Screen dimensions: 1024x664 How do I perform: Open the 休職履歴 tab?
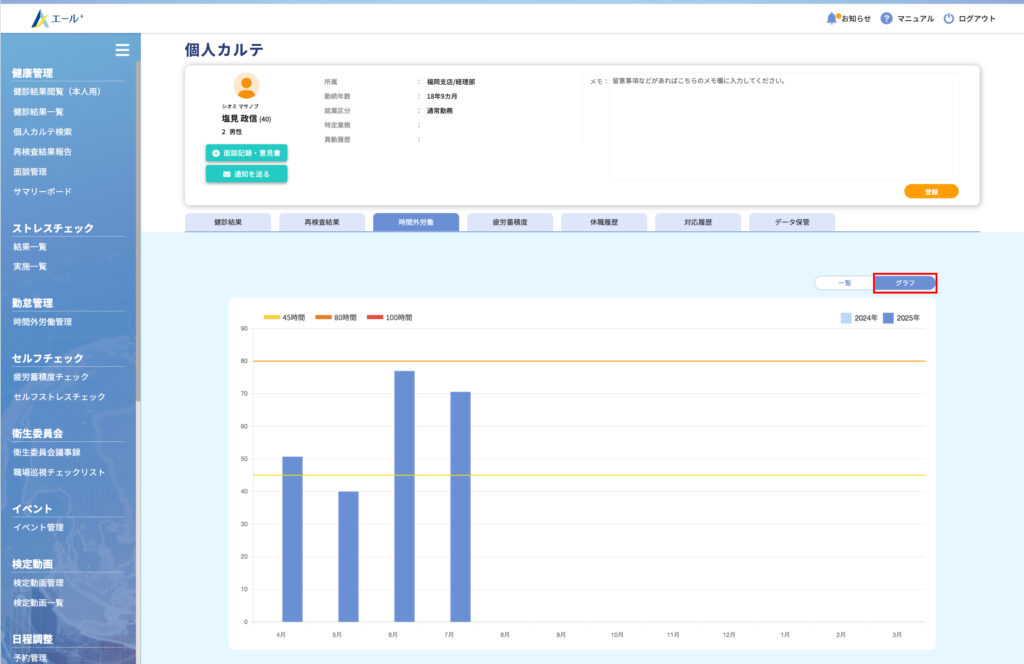point(604,222)
